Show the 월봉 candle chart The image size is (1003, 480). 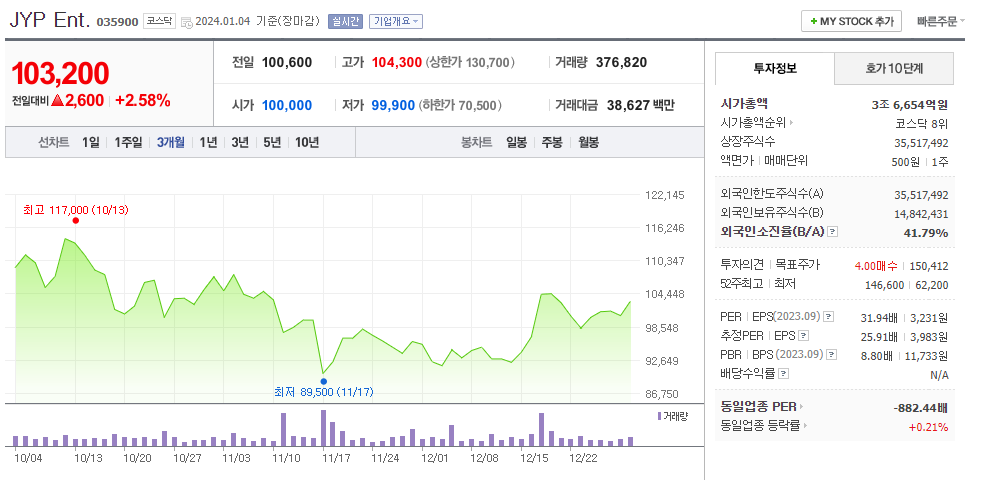[x=588, y=142]
